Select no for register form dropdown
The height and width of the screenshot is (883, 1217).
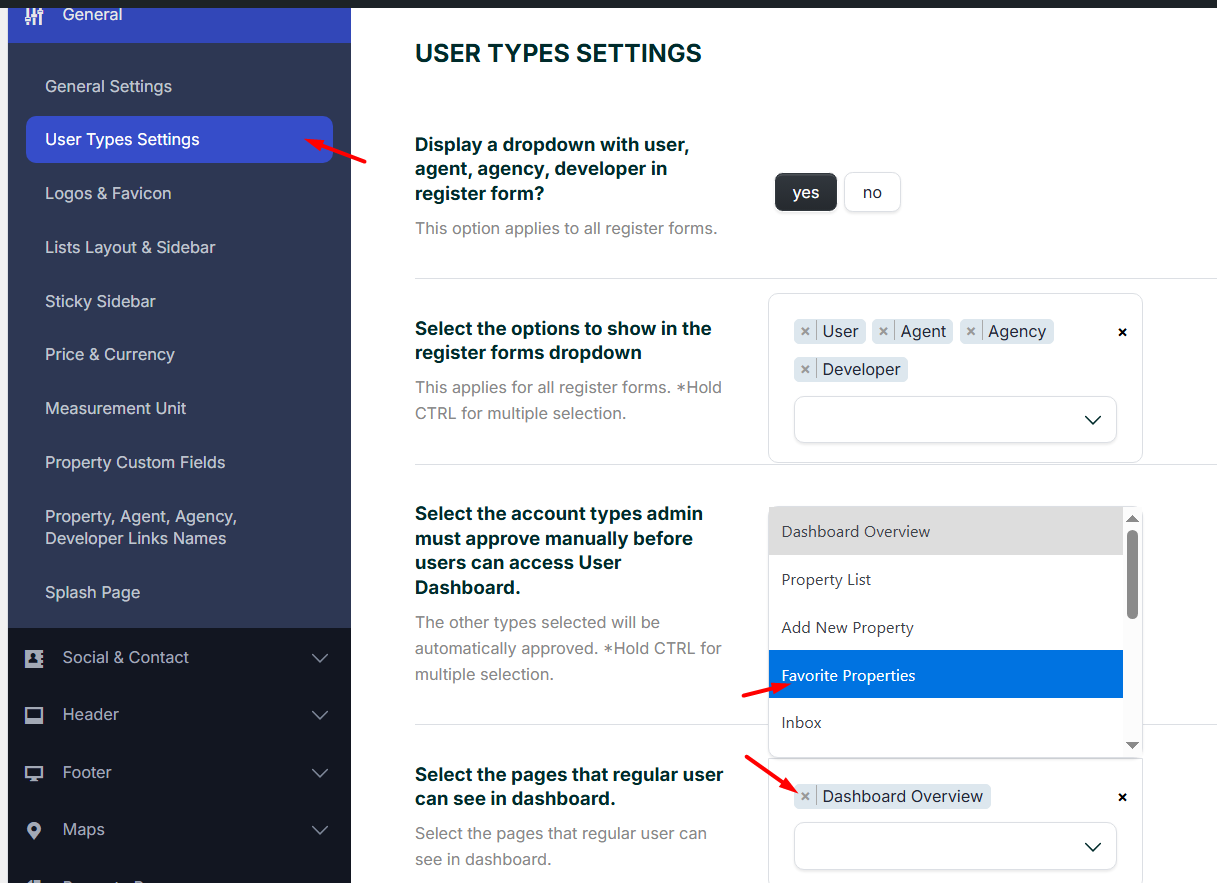[872, 192]
